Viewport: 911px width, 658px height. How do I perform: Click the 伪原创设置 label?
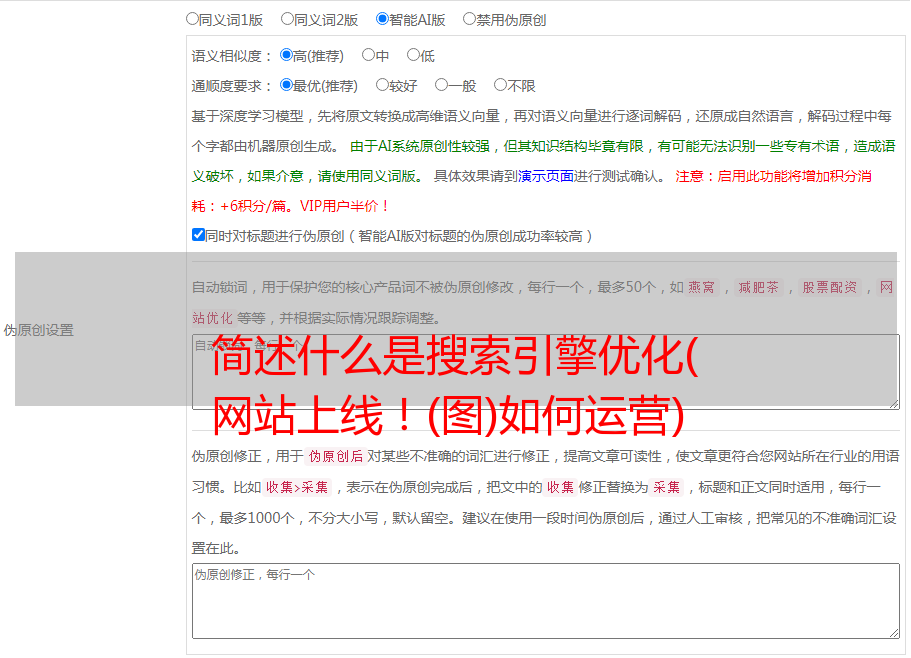coord(39,330)
